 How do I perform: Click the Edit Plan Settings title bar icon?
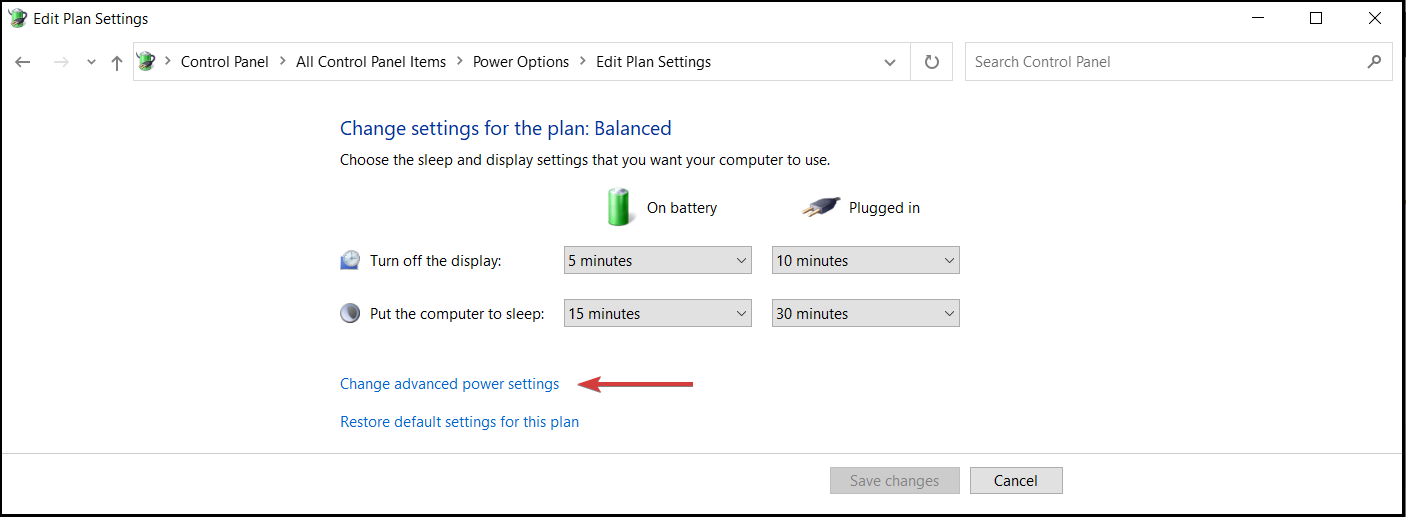coord(17,18)
